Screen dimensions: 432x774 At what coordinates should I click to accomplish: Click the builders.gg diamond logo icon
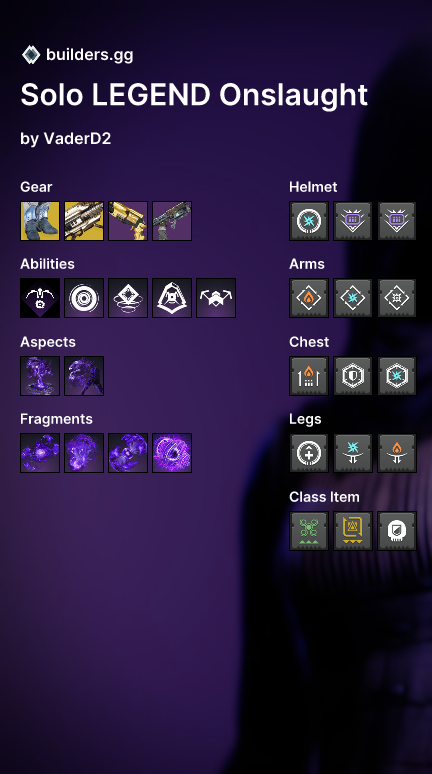point(31,54)
